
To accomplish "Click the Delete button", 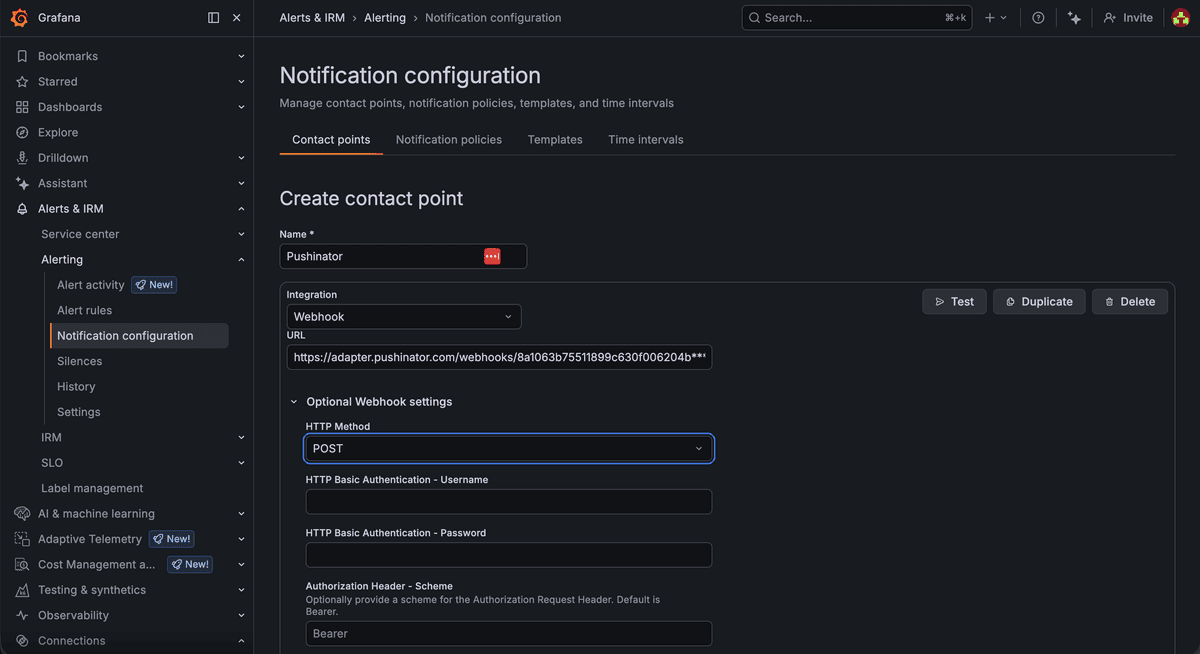I will (1130, 302).
